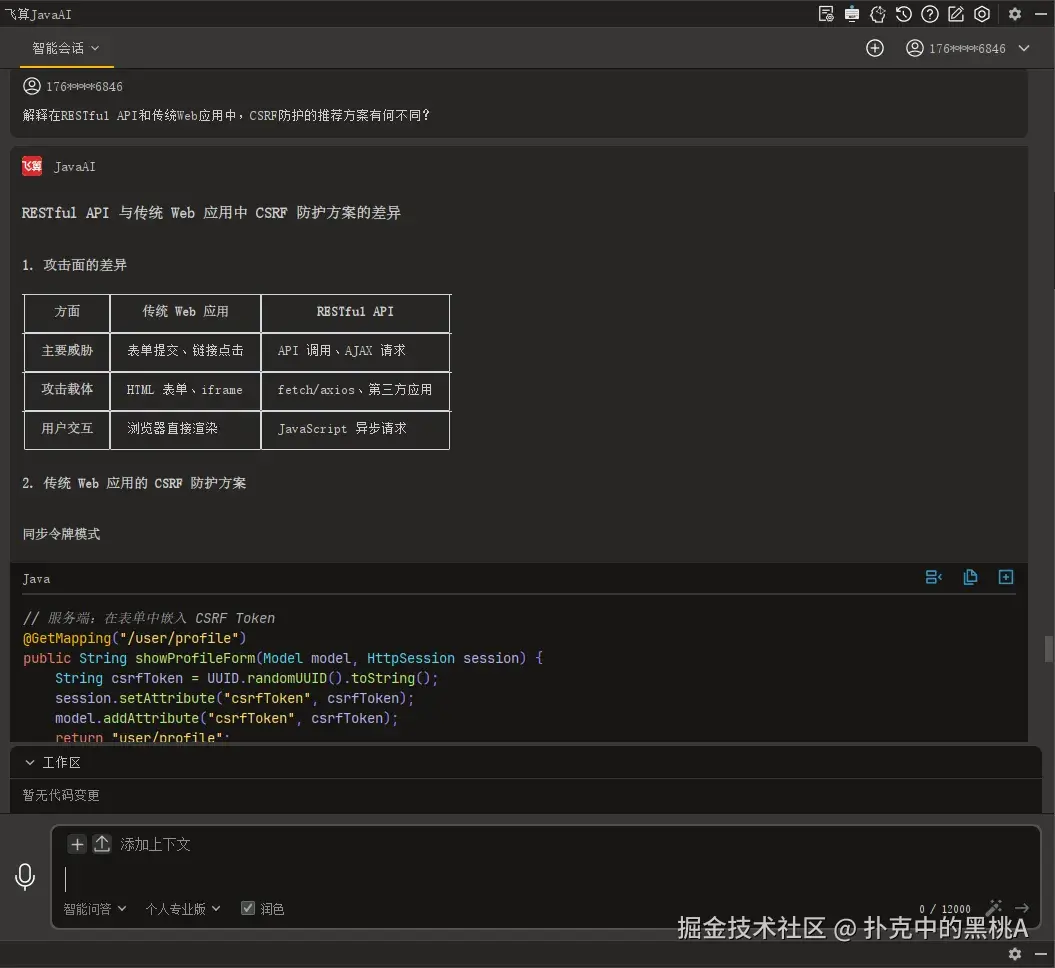The height and width of the screenshot is (968, 1055).
Task: Click the microphone voice input icon
Action: (25, 877)
